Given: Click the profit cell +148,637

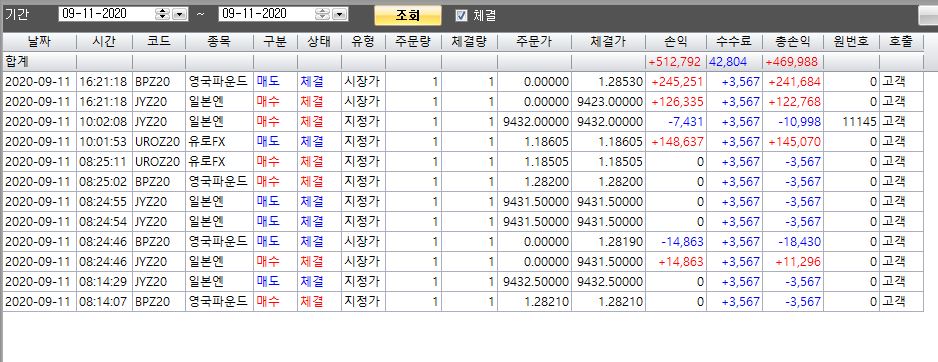Looking at the screenshot, I should pos(677,142).
